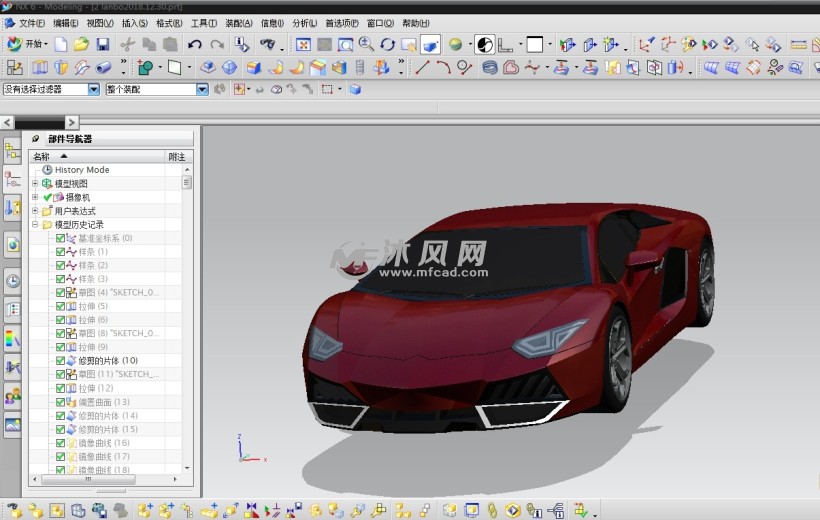Uncheck the 基准坐标系 (0) feature checkbox
Image resolution: width=820 pixels, height=520 pixels.
[x=60, y=238]
